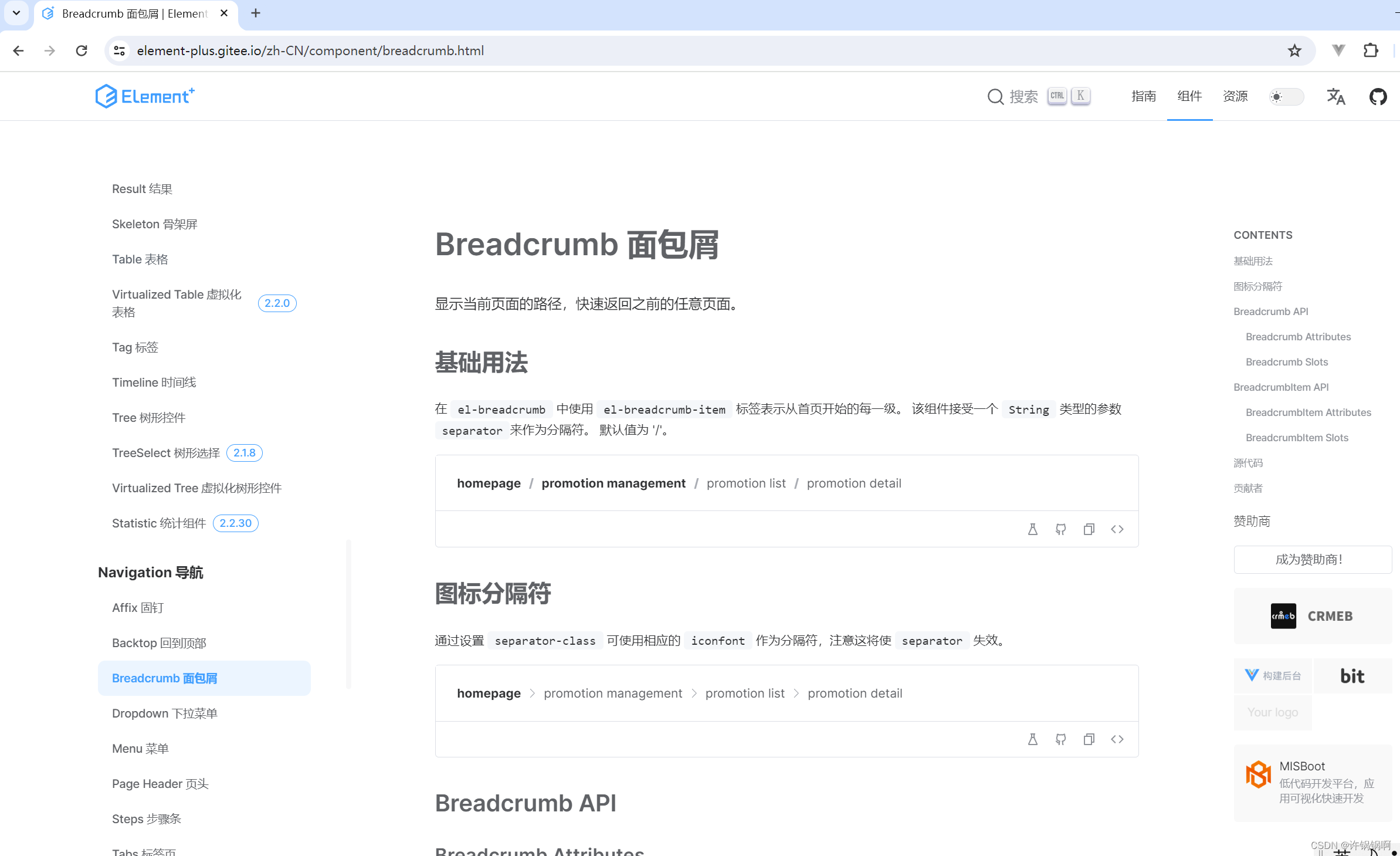Screen dimensions: 1400x856
Task: Jump to BreadcrumbItem Attributes in contents
Action: tap(1309, 412)
